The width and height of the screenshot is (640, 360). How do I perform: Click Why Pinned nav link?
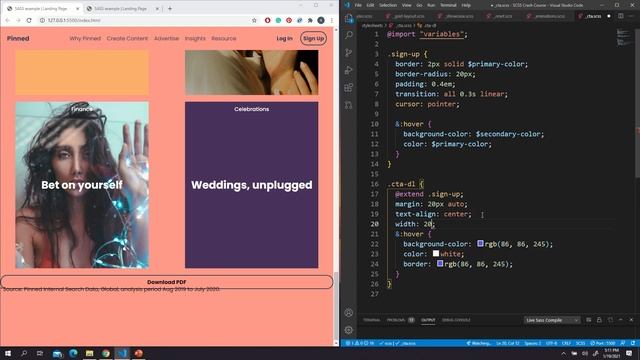(x=85, y=38)
